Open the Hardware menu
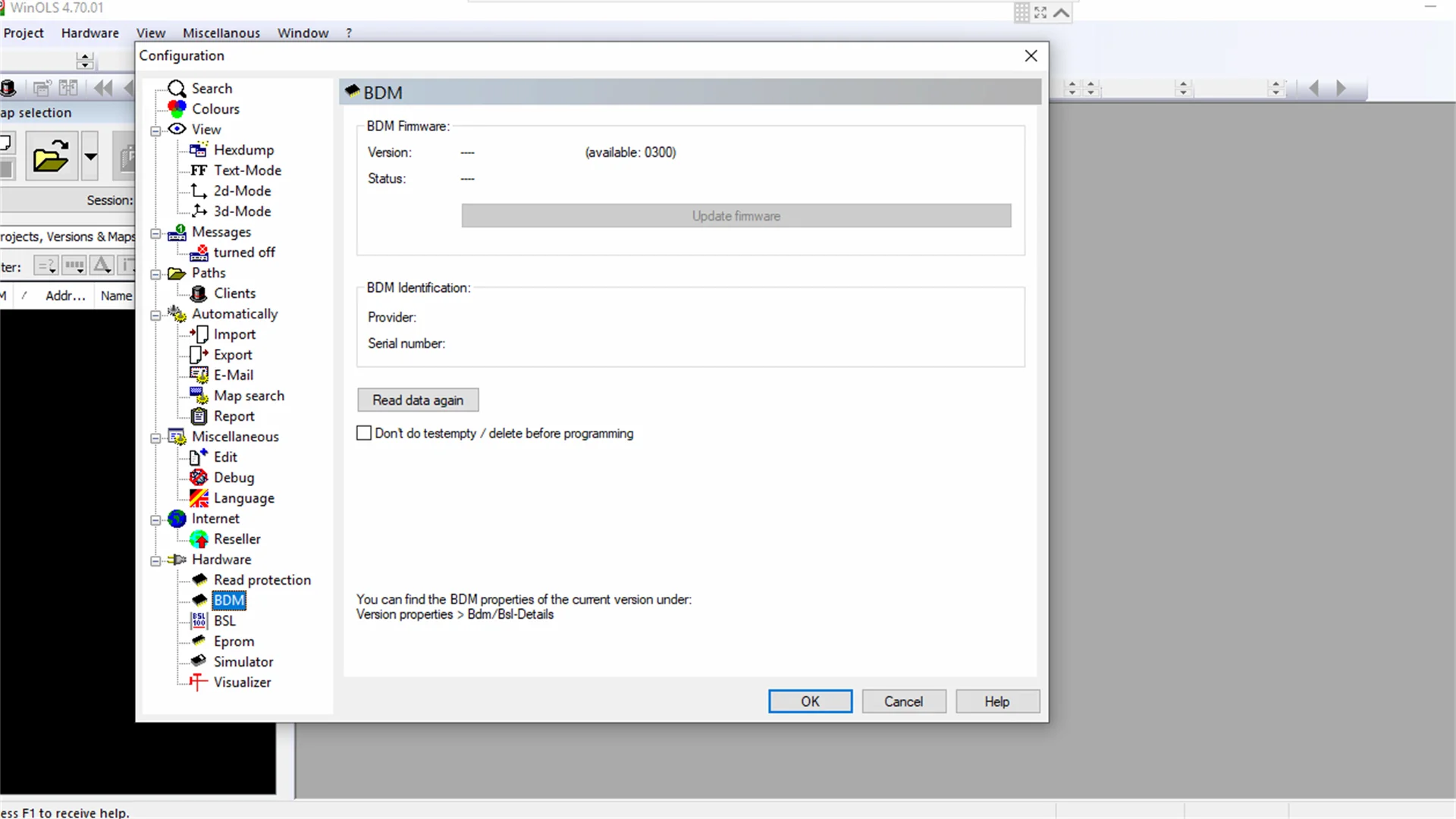 coord(89,33)
